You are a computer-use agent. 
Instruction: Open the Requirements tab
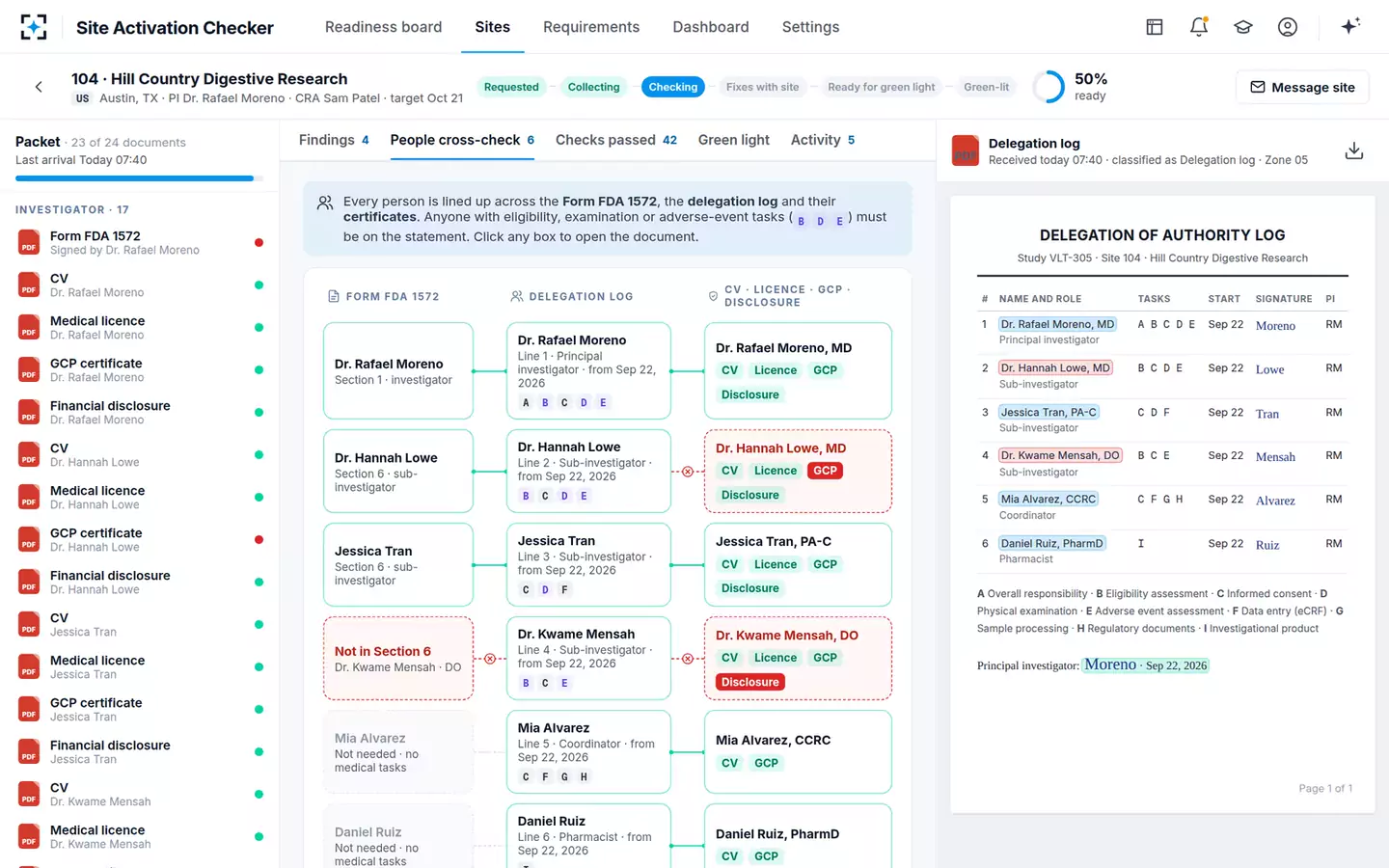[x=591, y=27]
